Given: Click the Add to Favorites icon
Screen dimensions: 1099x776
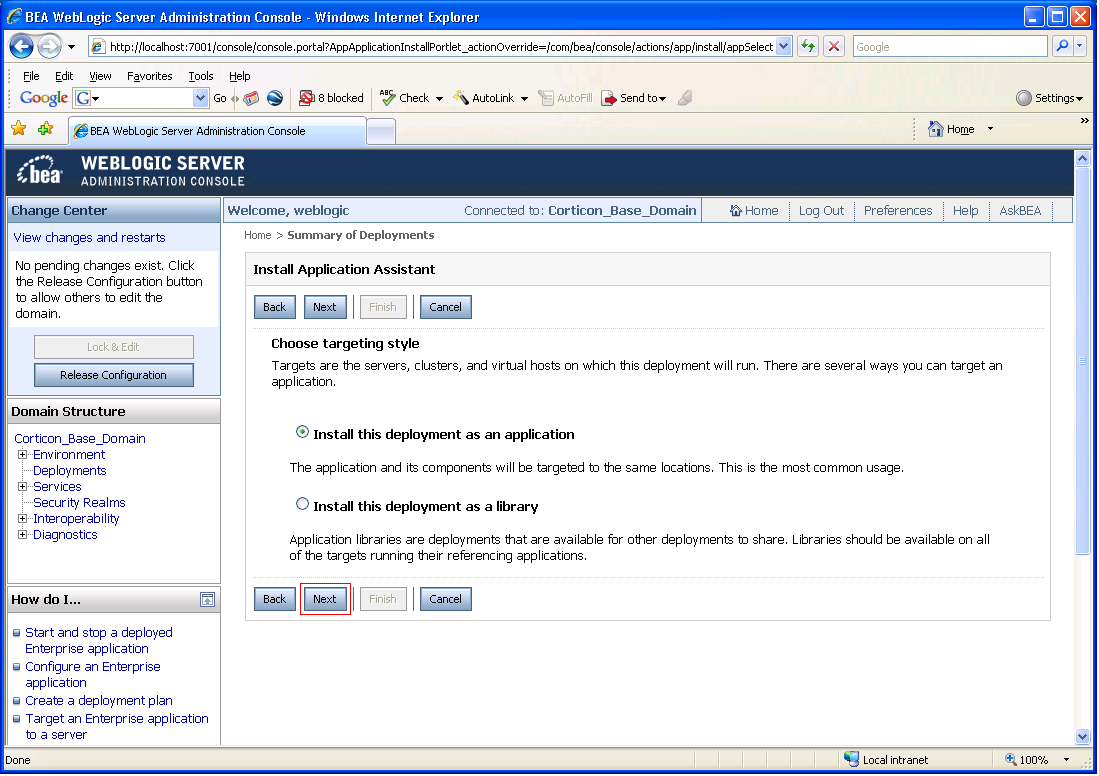Looking at the screenshot, I should [x=46, y=129].
